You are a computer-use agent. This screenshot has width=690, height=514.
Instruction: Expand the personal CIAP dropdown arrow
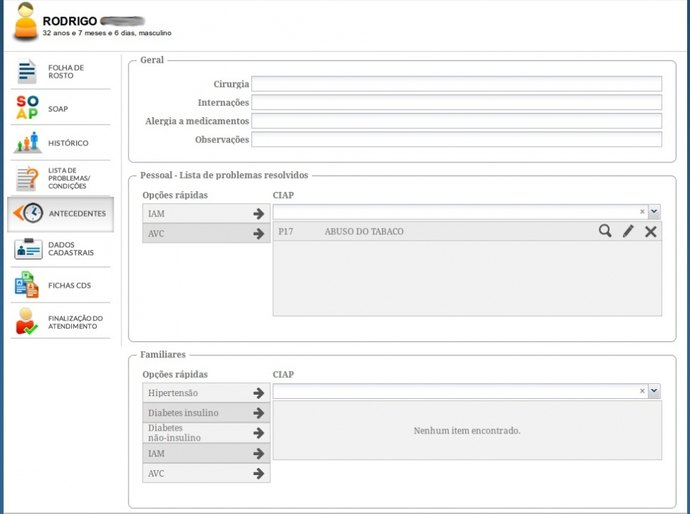click(x=654, y=212)
